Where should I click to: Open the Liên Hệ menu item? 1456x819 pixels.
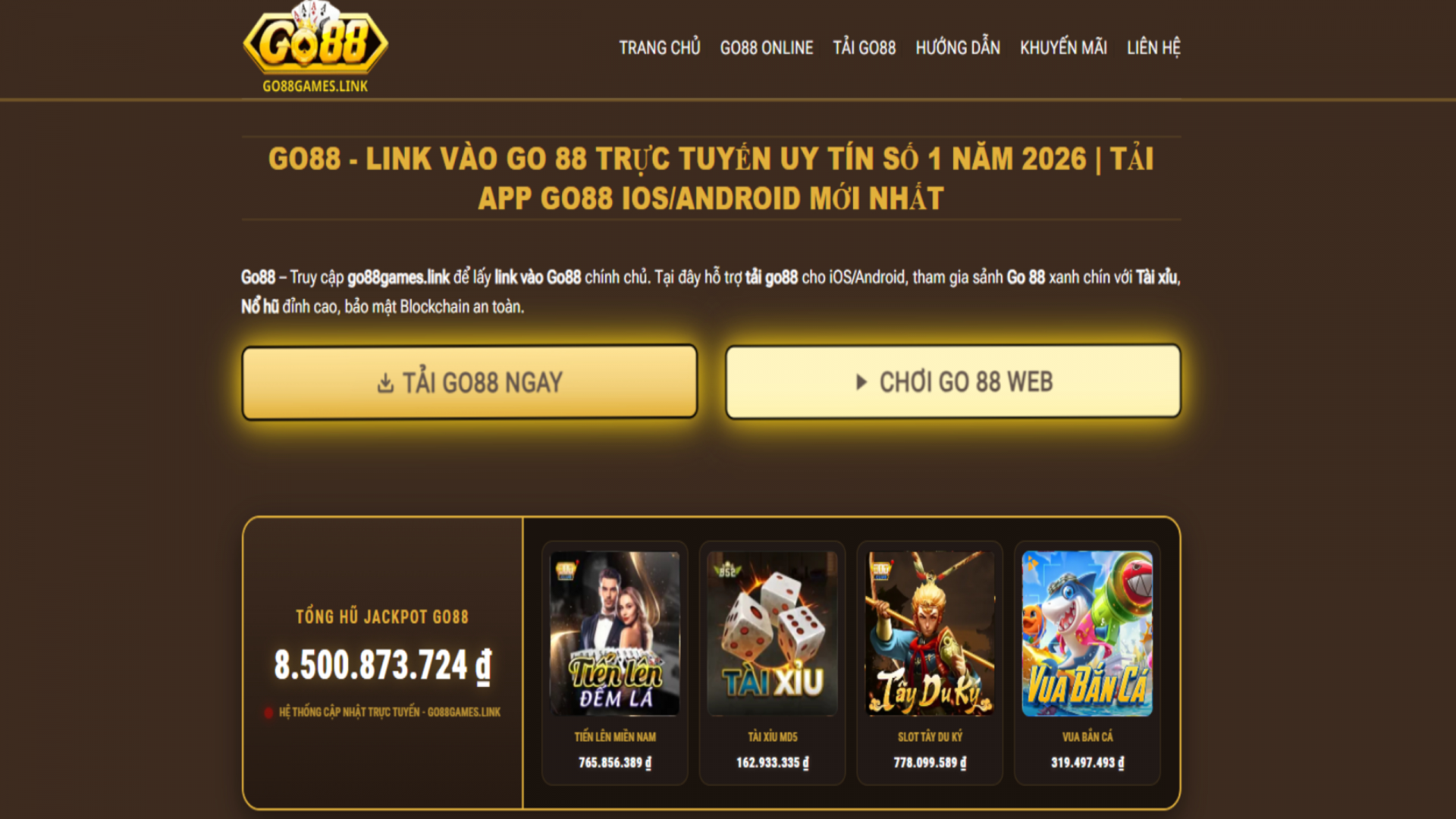1153,48
